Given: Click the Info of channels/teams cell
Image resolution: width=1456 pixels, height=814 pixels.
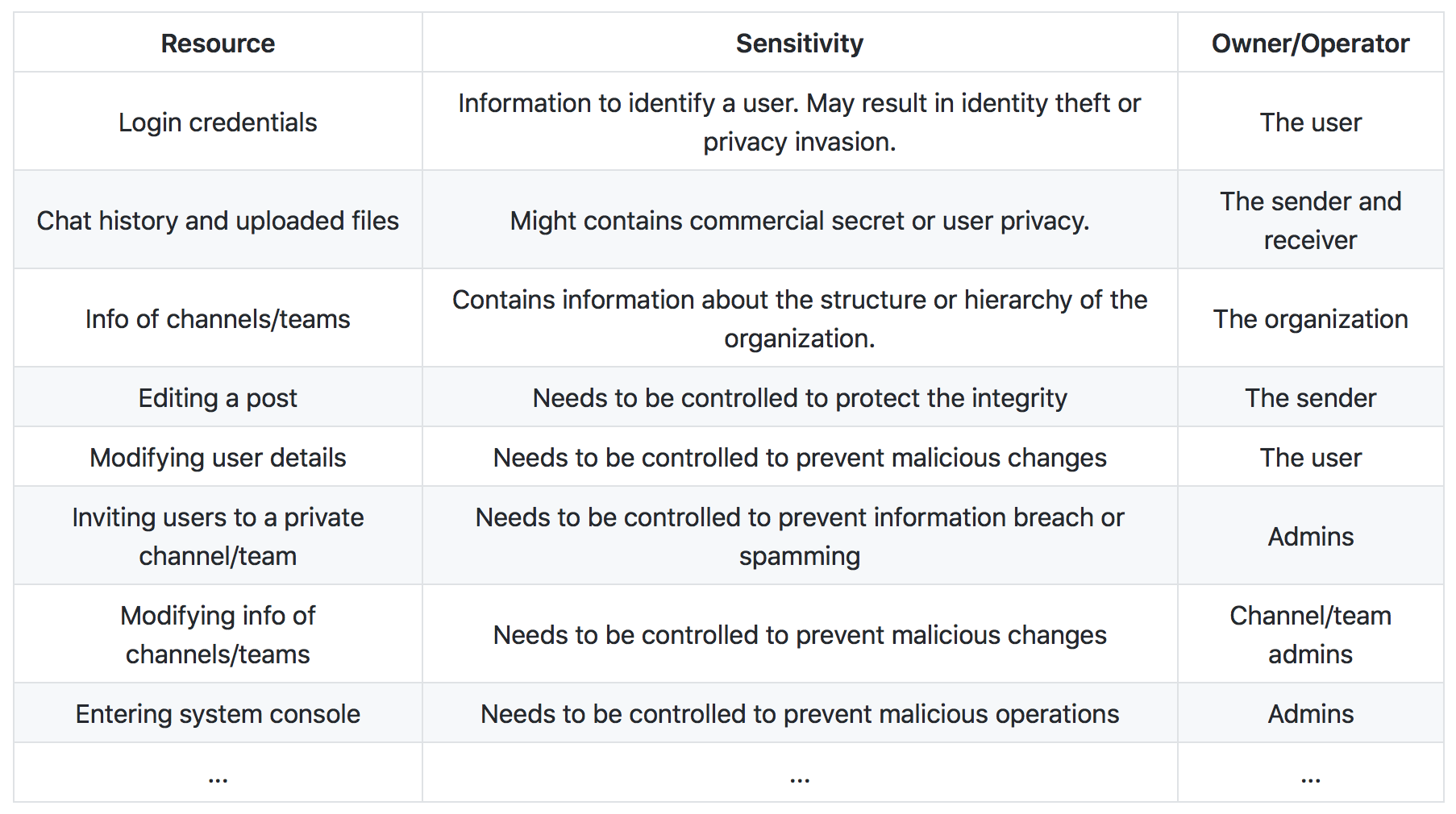Looking at the screenshot, I should [x=218, y=319].
